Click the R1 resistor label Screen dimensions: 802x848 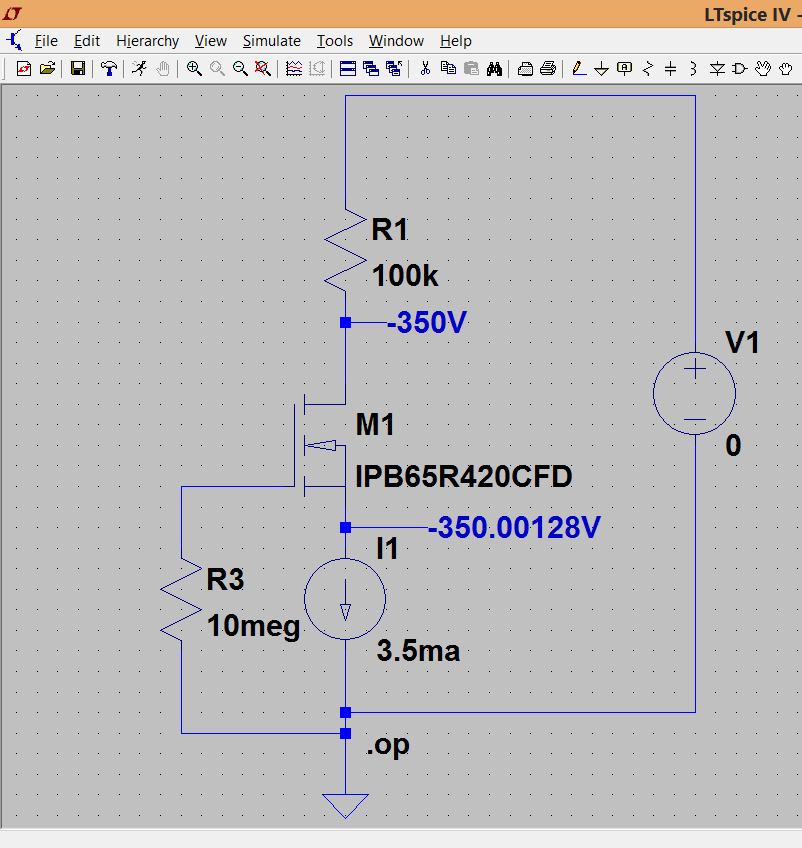click(389, 229)
